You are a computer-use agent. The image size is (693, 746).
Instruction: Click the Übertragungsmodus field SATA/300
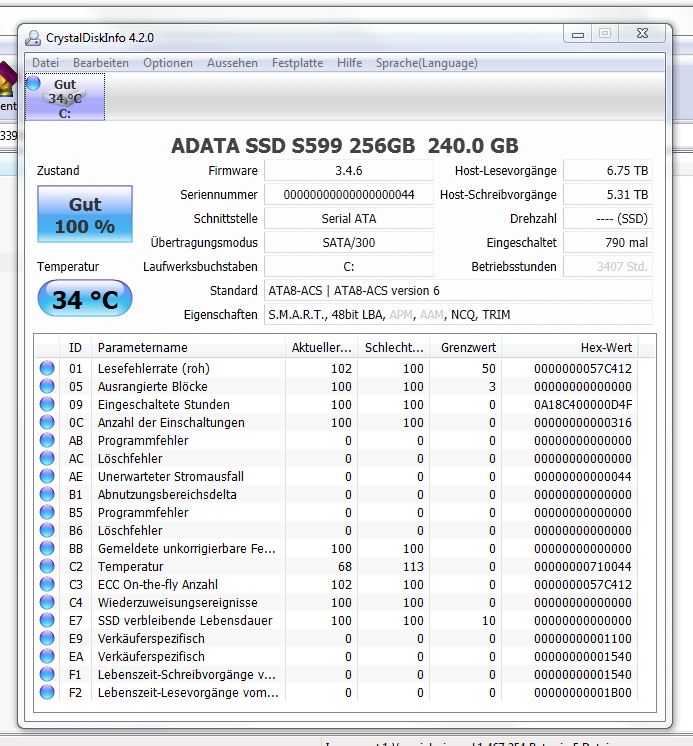349,243
